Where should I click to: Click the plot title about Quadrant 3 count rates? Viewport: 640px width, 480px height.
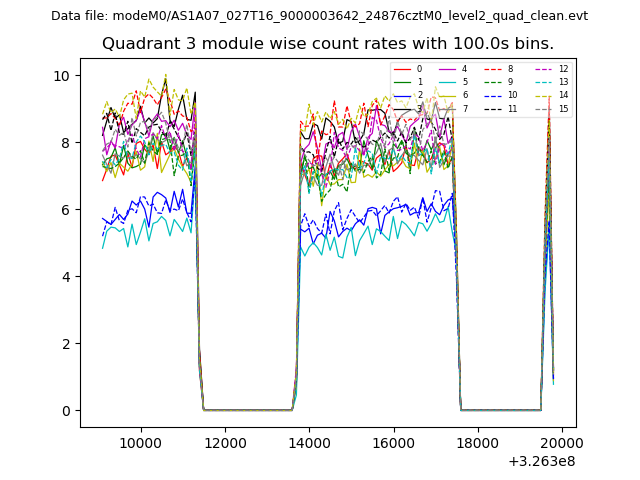[x=327, y=44]
